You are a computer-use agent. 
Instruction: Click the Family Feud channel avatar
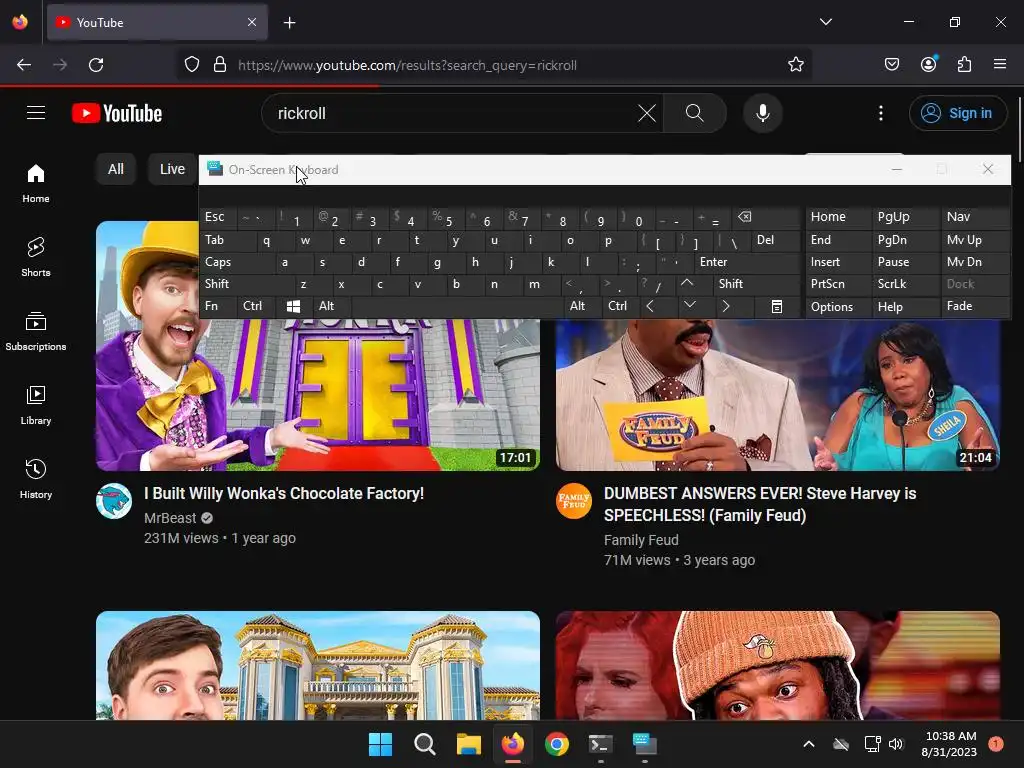[573, 501]
